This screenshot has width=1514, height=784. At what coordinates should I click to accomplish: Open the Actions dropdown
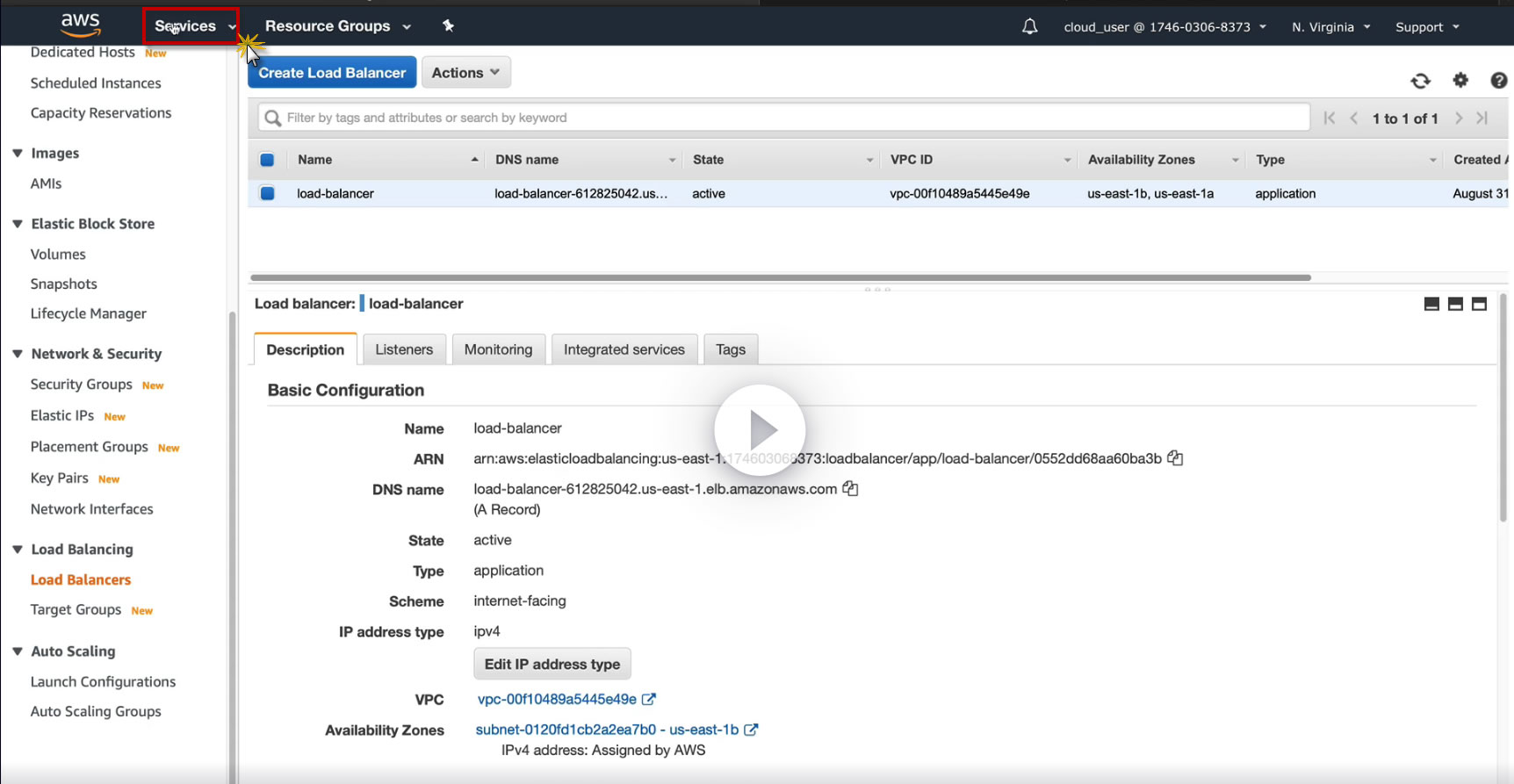[x=465, y=73]
